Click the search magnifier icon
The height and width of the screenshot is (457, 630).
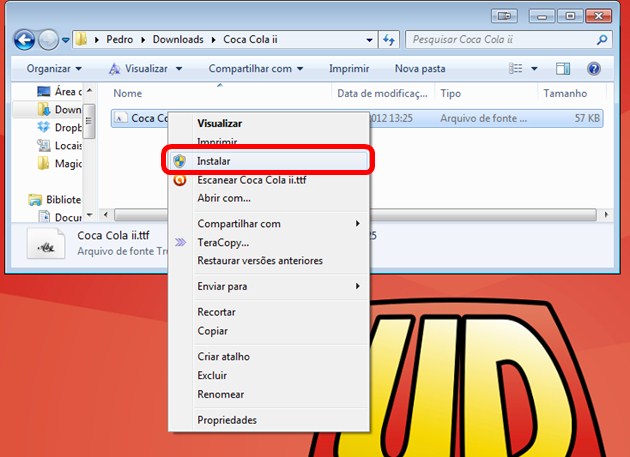[x=602, y=39]
